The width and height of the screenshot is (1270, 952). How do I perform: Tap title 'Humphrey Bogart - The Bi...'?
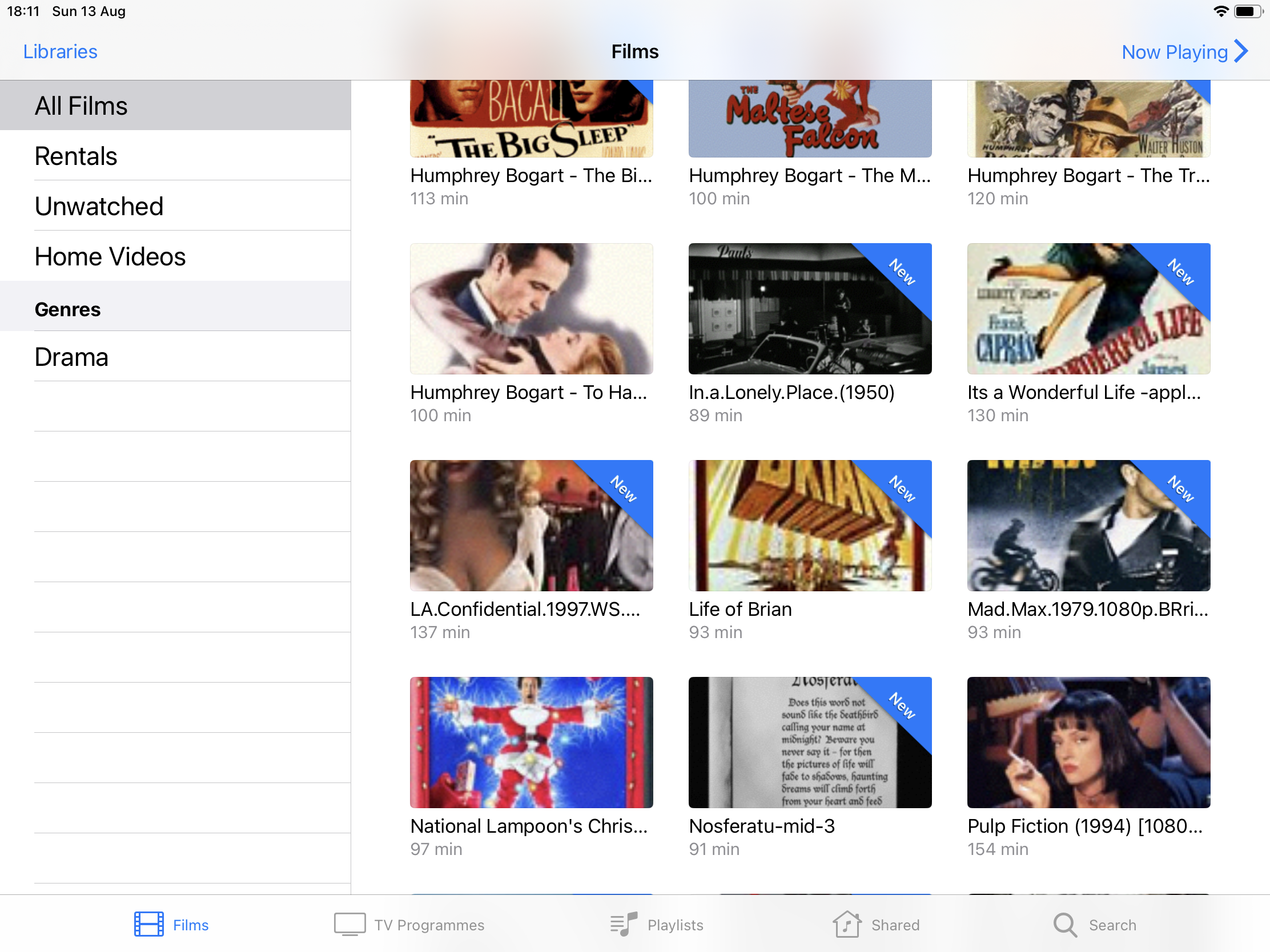click(x=531, y=176)
